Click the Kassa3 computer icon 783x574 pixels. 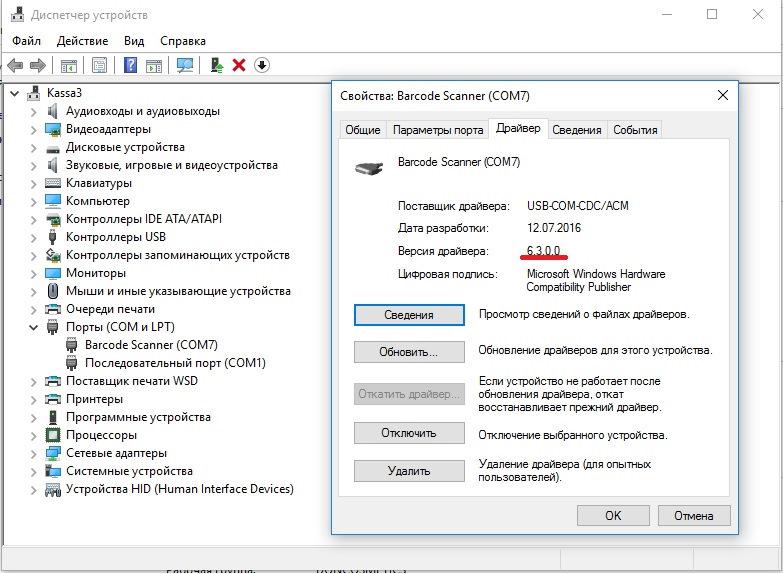pyautogui.click(x=34, y=92)
